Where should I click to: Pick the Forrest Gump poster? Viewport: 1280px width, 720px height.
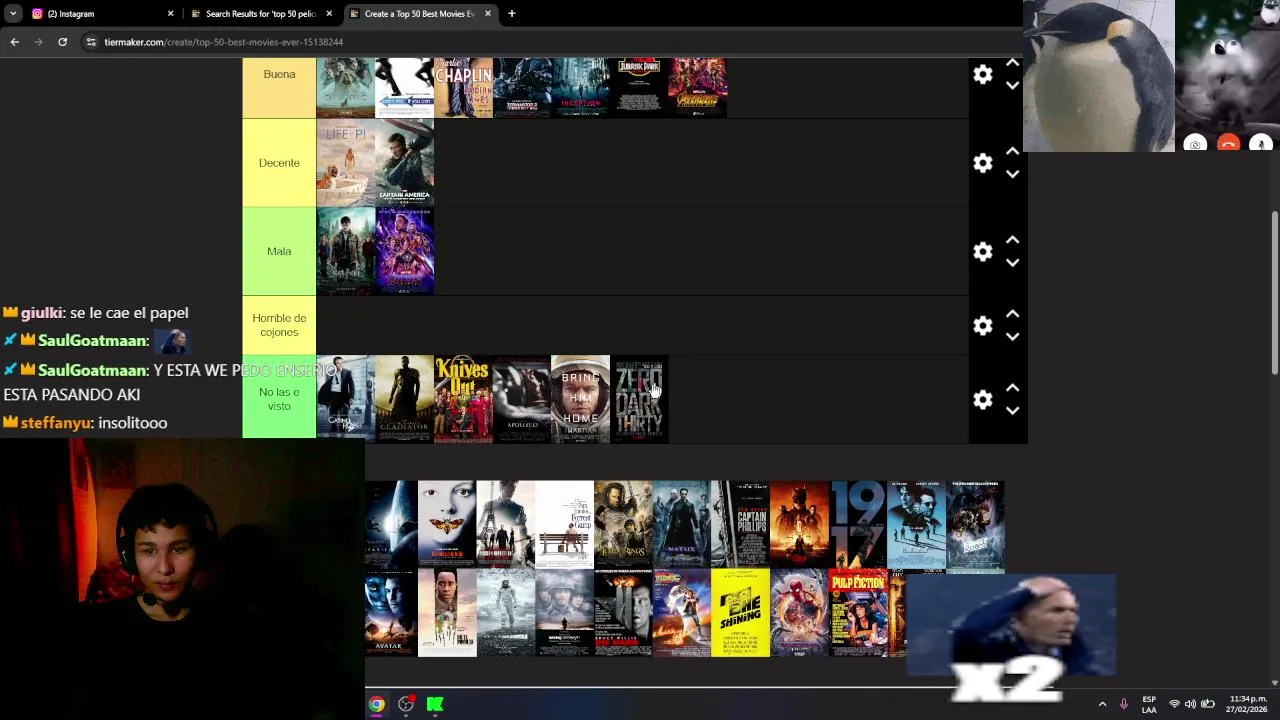click(564, 524)
